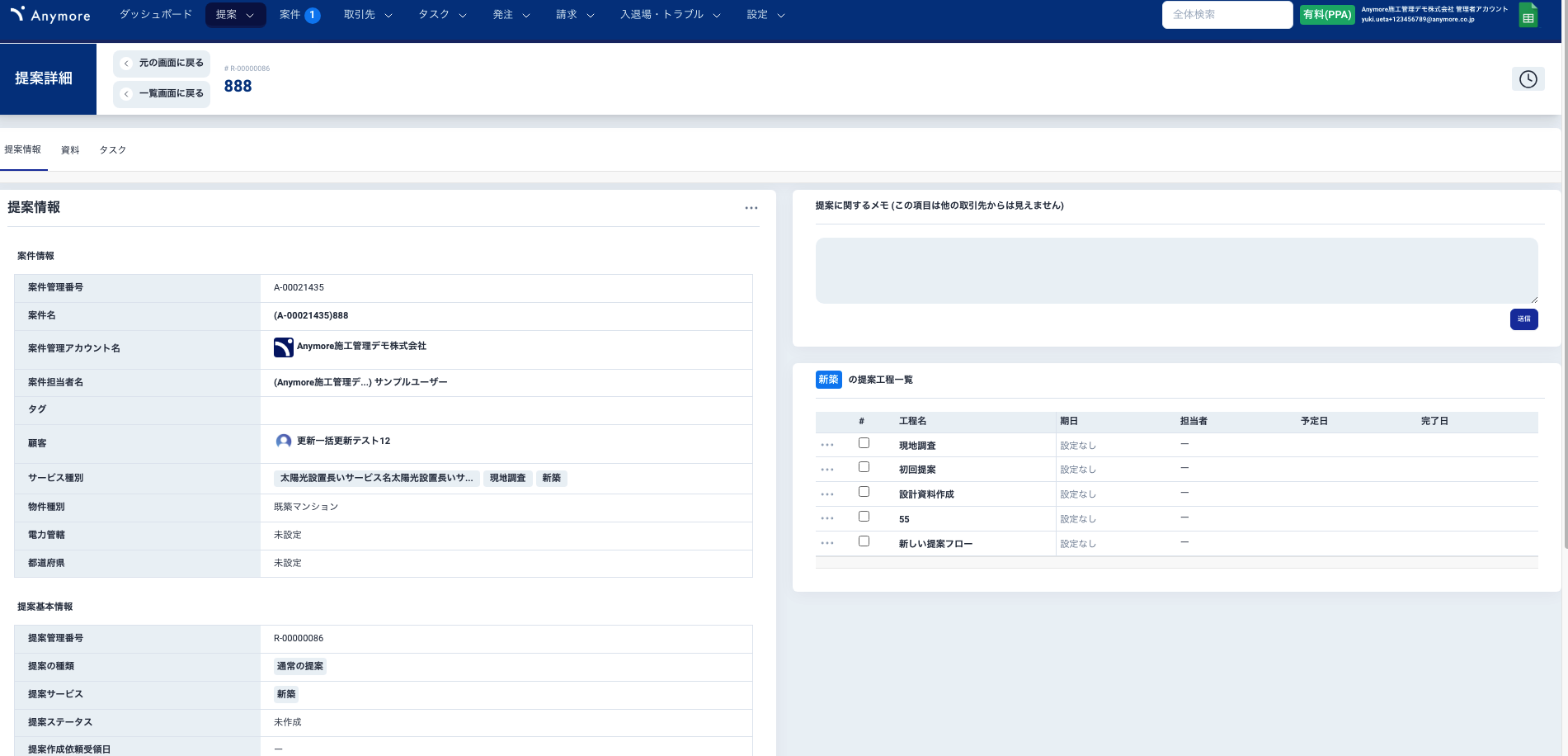Click the 有料(PPA) plan badge
Image resolution: width=1568 pixels, height=756 pixels.
(1326, 15)
